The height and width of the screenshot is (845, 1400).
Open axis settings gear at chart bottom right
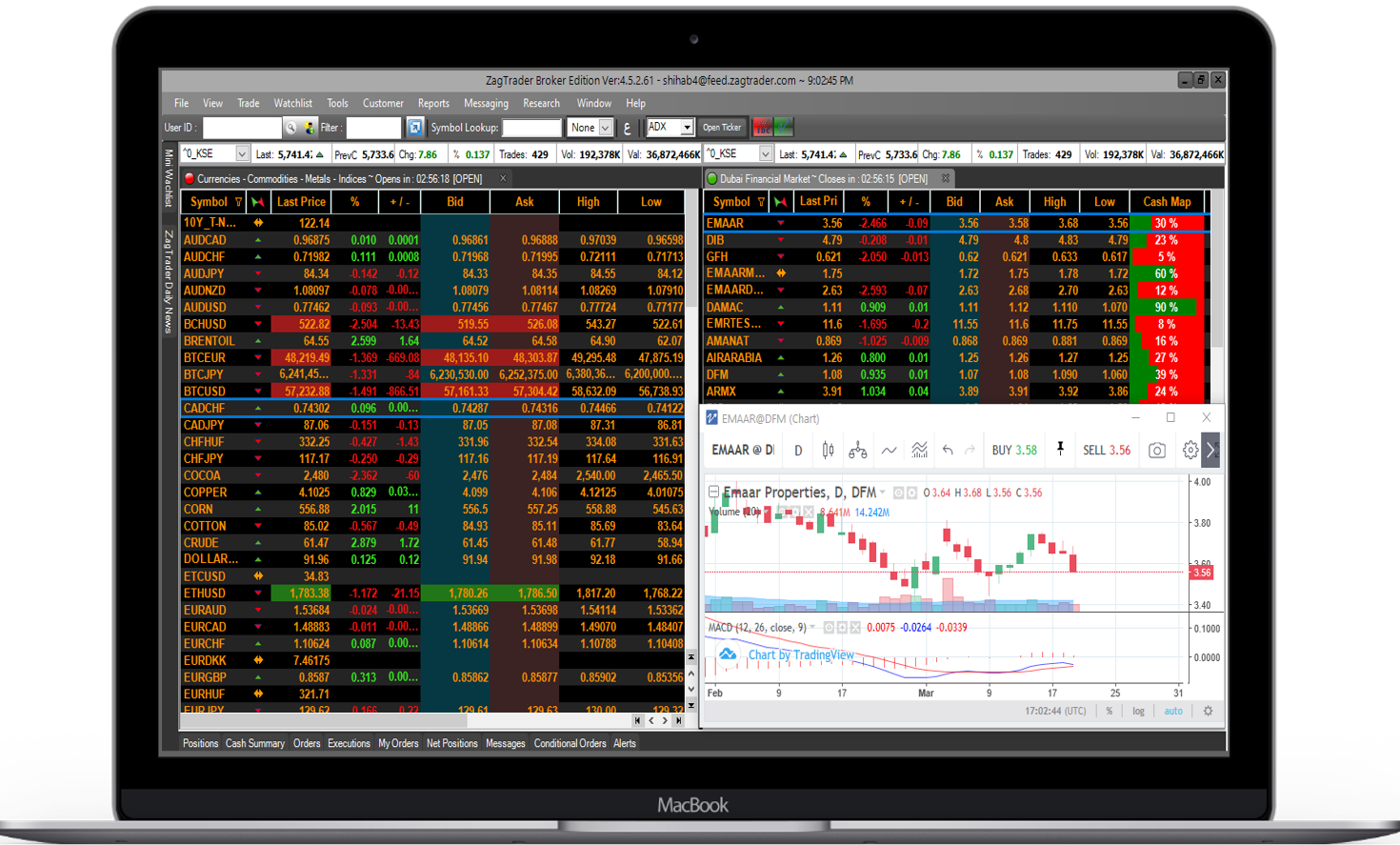point(1208,712)
